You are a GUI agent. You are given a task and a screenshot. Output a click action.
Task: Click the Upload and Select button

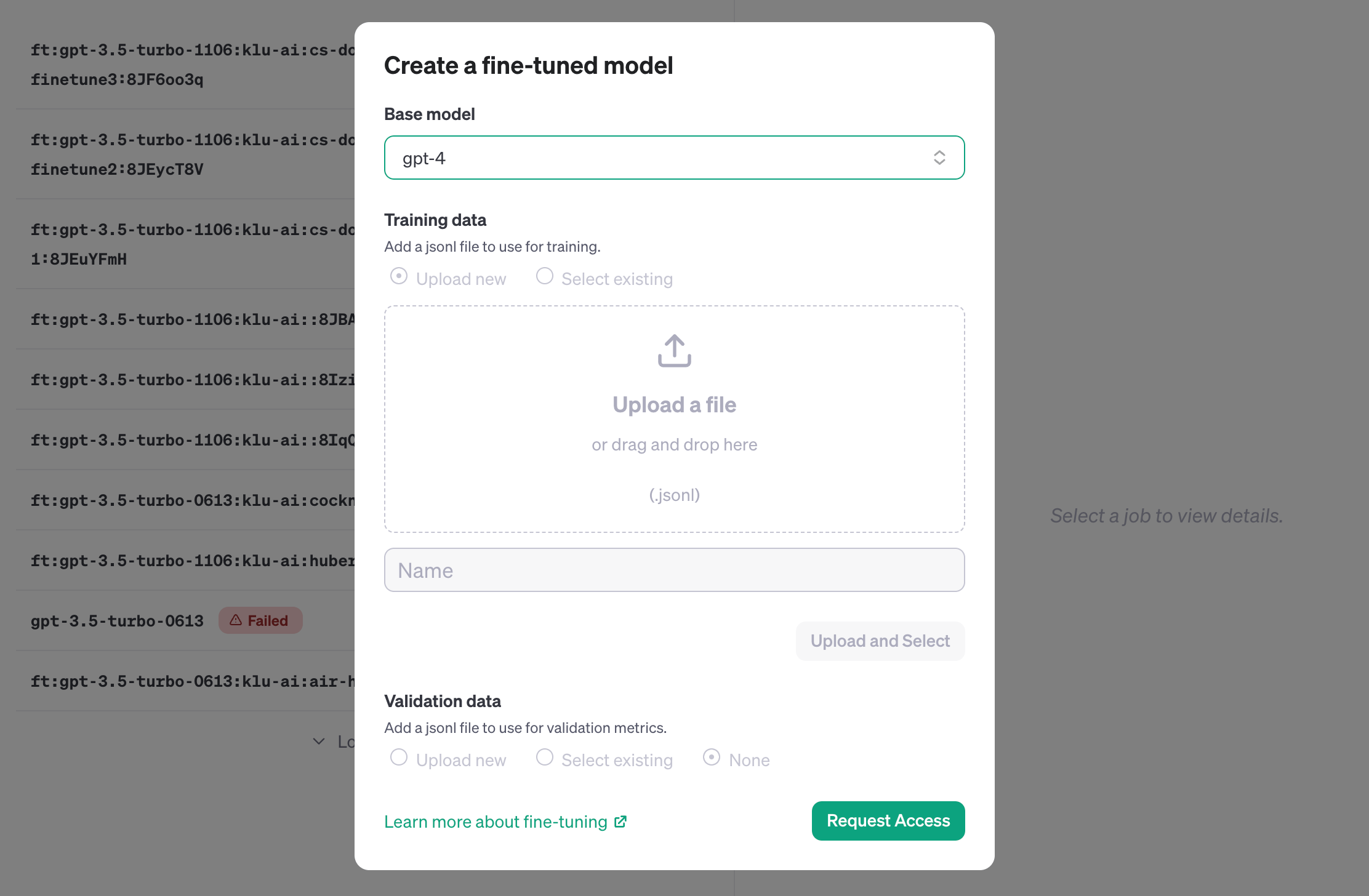[880, 641]
